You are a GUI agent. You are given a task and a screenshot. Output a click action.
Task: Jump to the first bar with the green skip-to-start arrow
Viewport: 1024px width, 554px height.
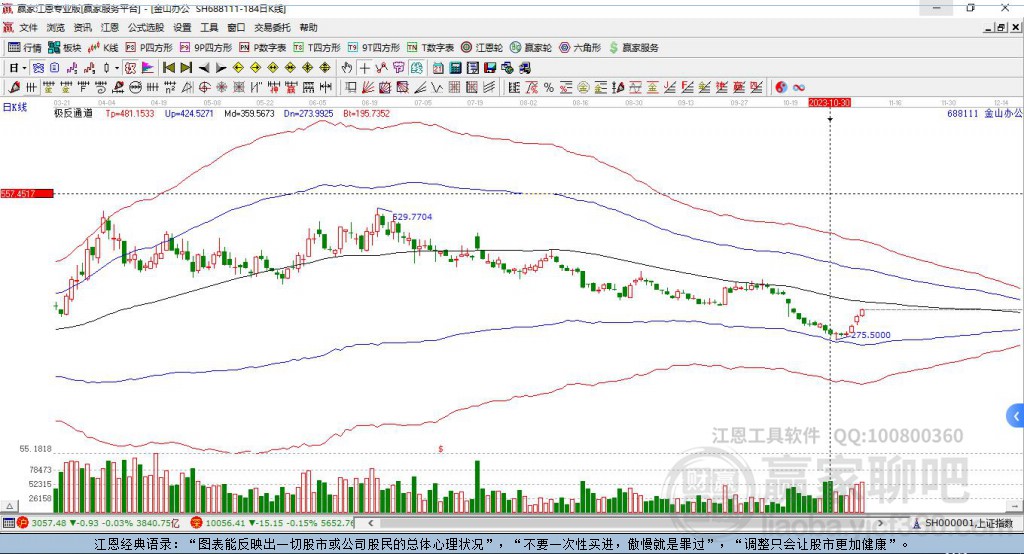(x=168, y=68)
